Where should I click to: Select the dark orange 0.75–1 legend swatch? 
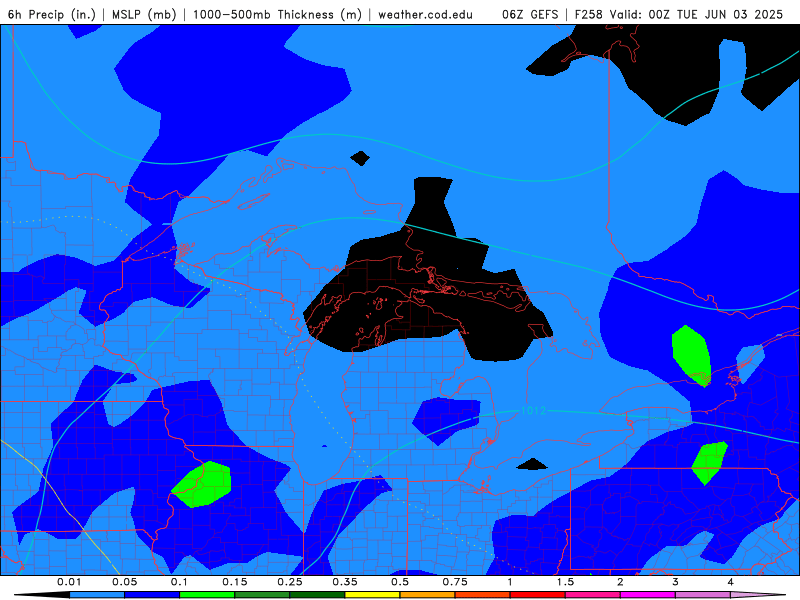483,595
